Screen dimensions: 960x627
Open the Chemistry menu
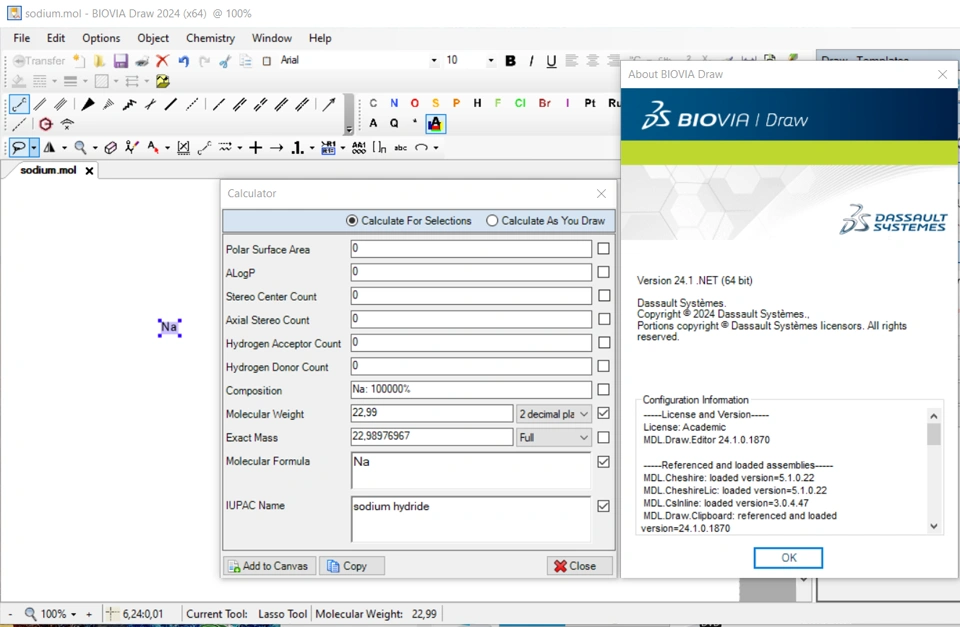[210, 38]
